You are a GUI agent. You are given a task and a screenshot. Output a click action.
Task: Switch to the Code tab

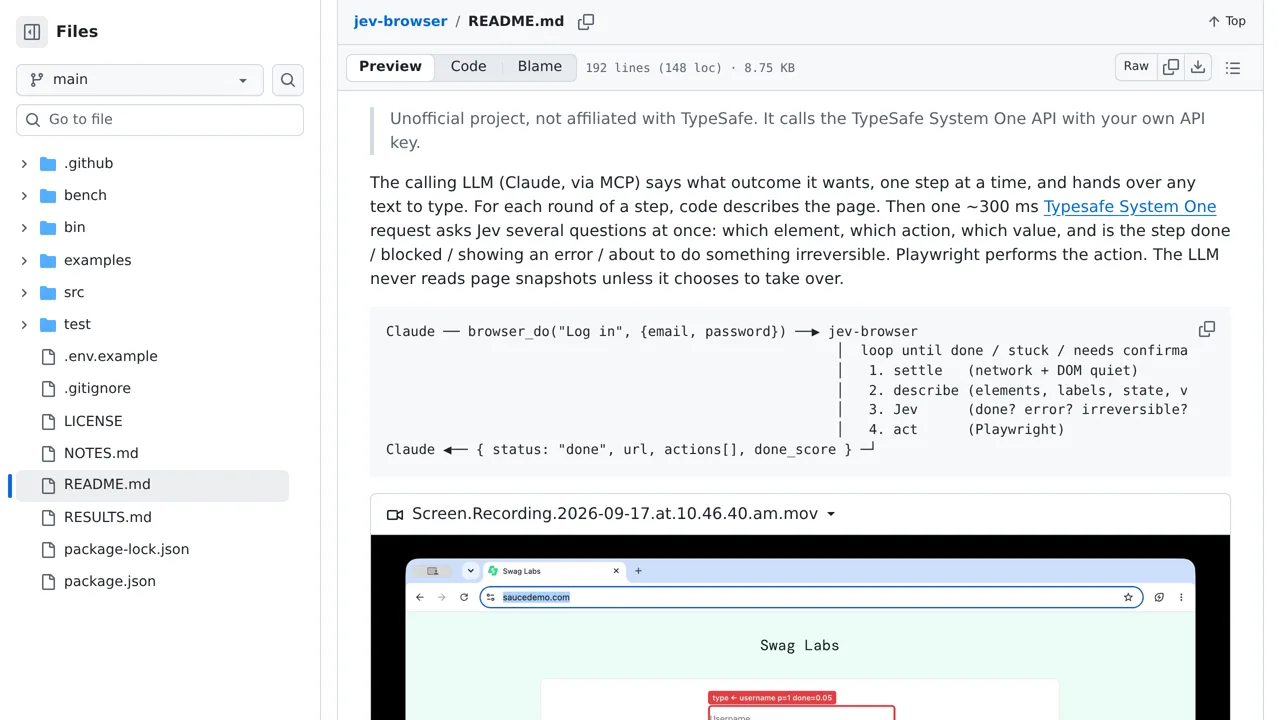click(468, 67)
